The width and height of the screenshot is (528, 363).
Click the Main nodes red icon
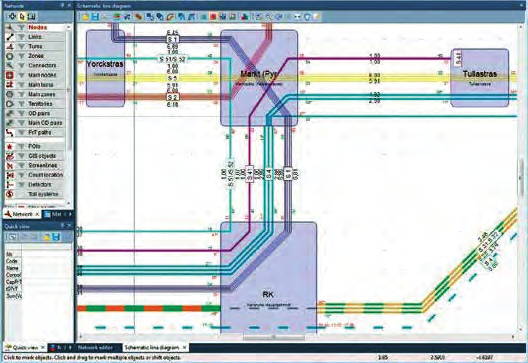coord(10,75)
